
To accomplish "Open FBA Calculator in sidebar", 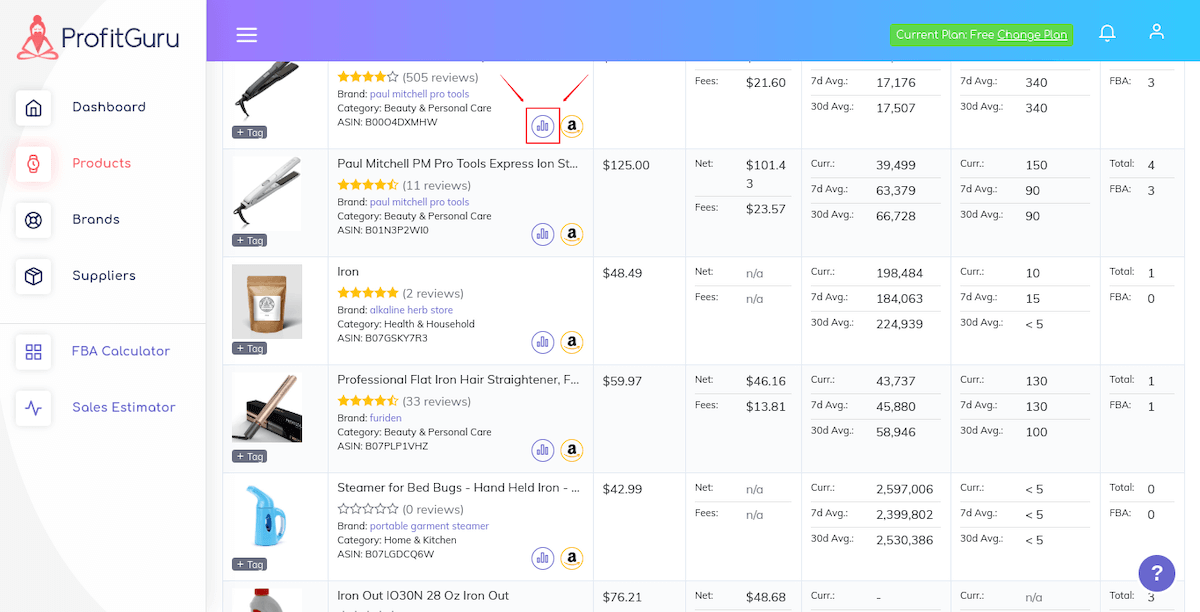I will [x=121, y=351].
